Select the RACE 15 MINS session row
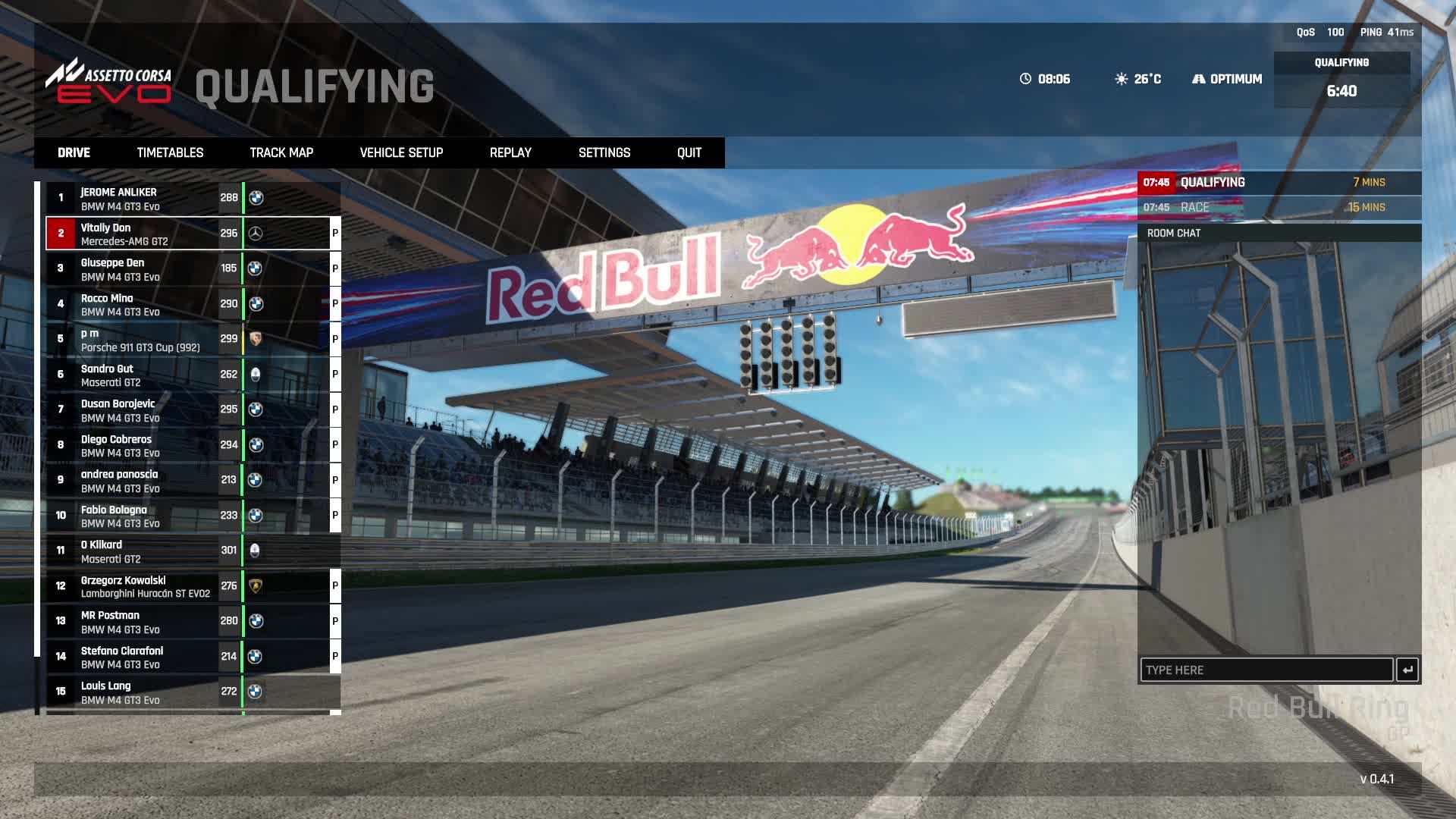This screenshot has height=819, width=1456. click(x=1279, y=207)
